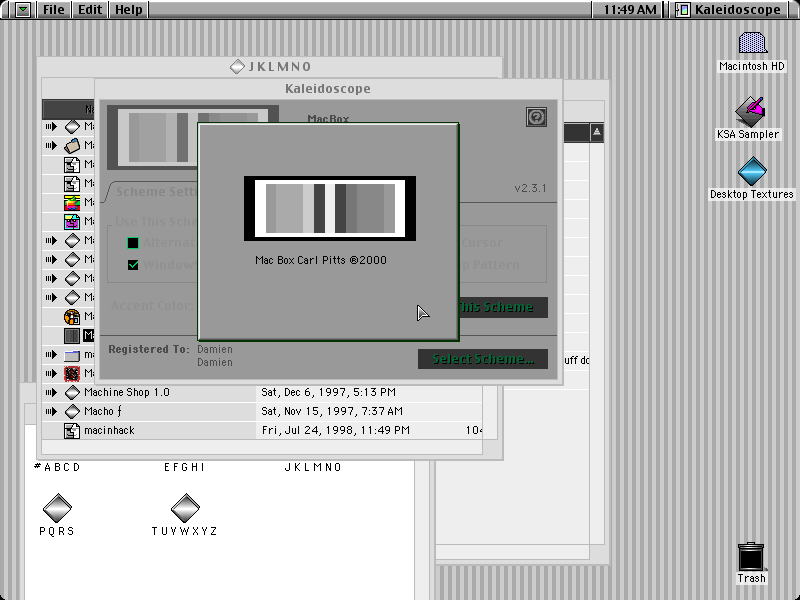Select the orange globe file icon
The width and height of the screenshot is (800, 600).
click(x=72, y=316)
